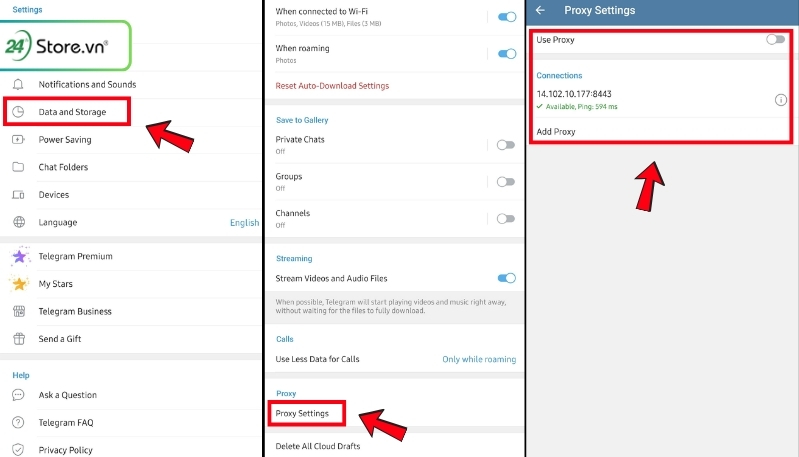The height and width of the screenshot is (457, 799).
Task: Open info for proxy 14.102.10.177:8443
Action: 781,100
